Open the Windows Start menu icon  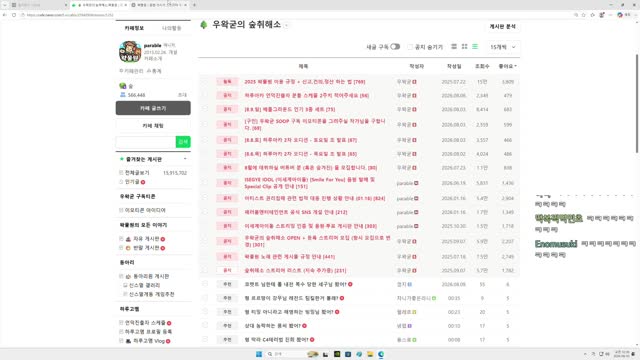(x=259, y=354)
